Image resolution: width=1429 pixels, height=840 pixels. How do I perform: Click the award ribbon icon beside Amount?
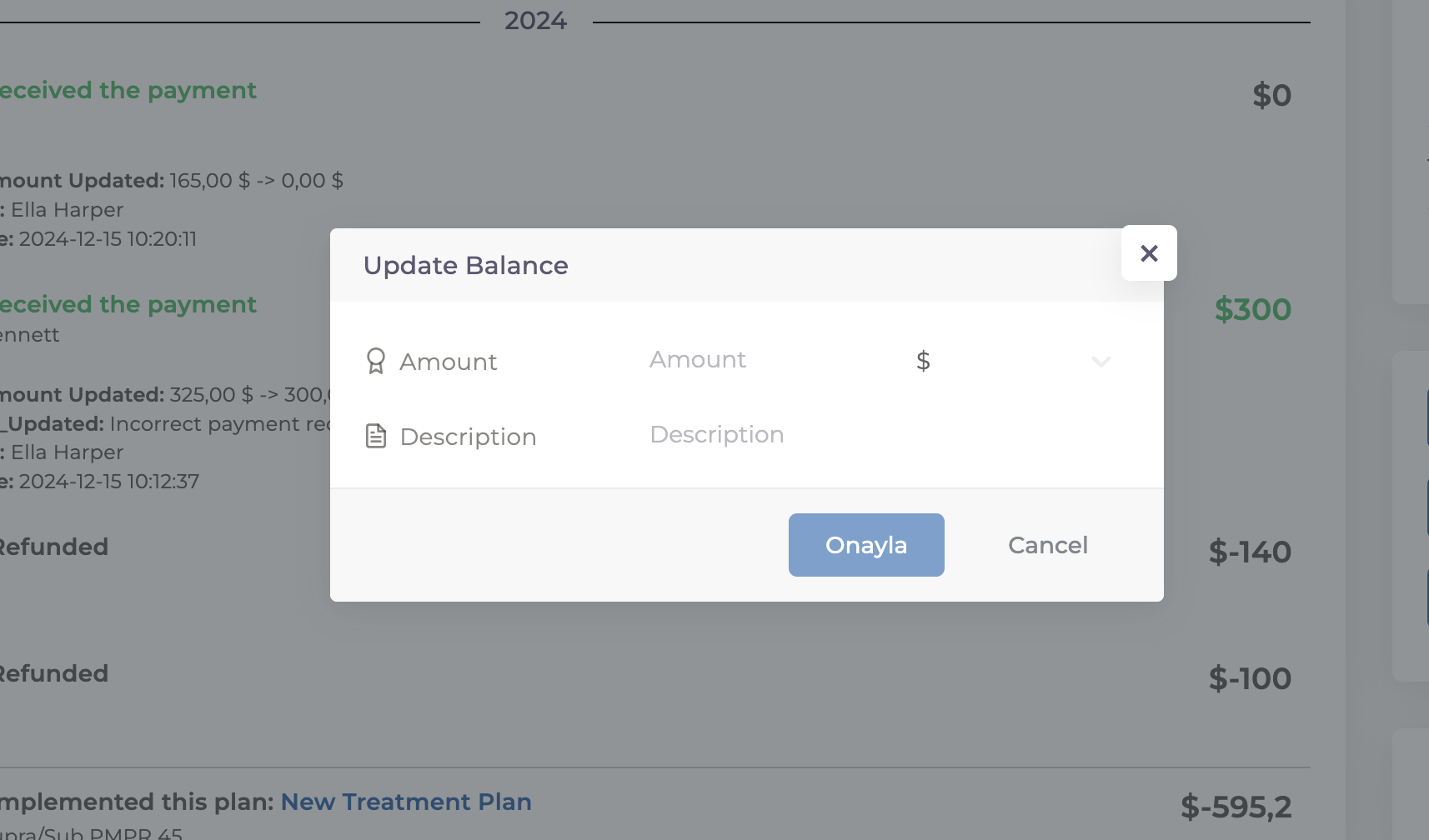pos(376,361)
